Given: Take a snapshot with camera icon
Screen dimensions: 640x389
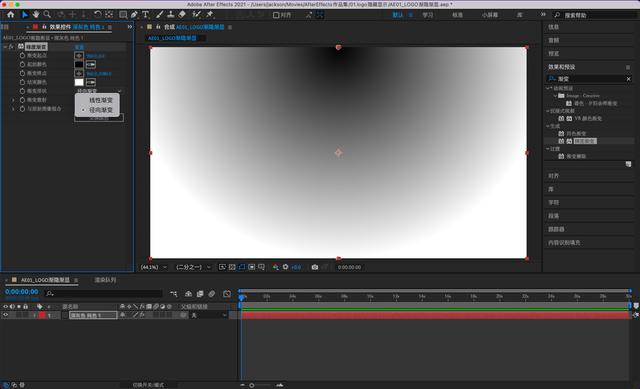Looking at the screenshot, I should (x=315, y=267).
